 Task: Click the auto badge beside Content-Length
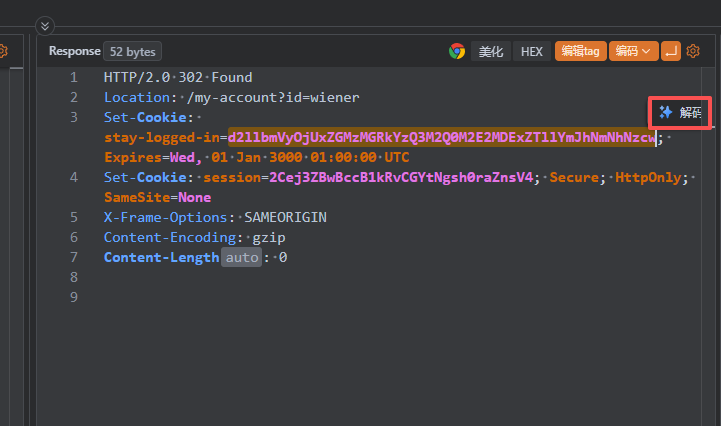[241, 258]
